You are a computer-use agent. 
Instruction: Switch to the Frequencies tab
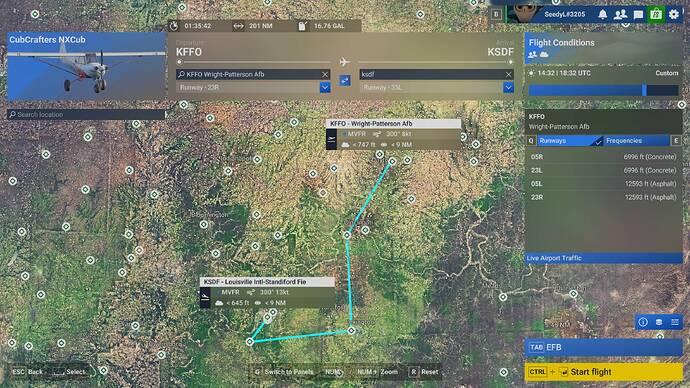[x=636, y=141]
